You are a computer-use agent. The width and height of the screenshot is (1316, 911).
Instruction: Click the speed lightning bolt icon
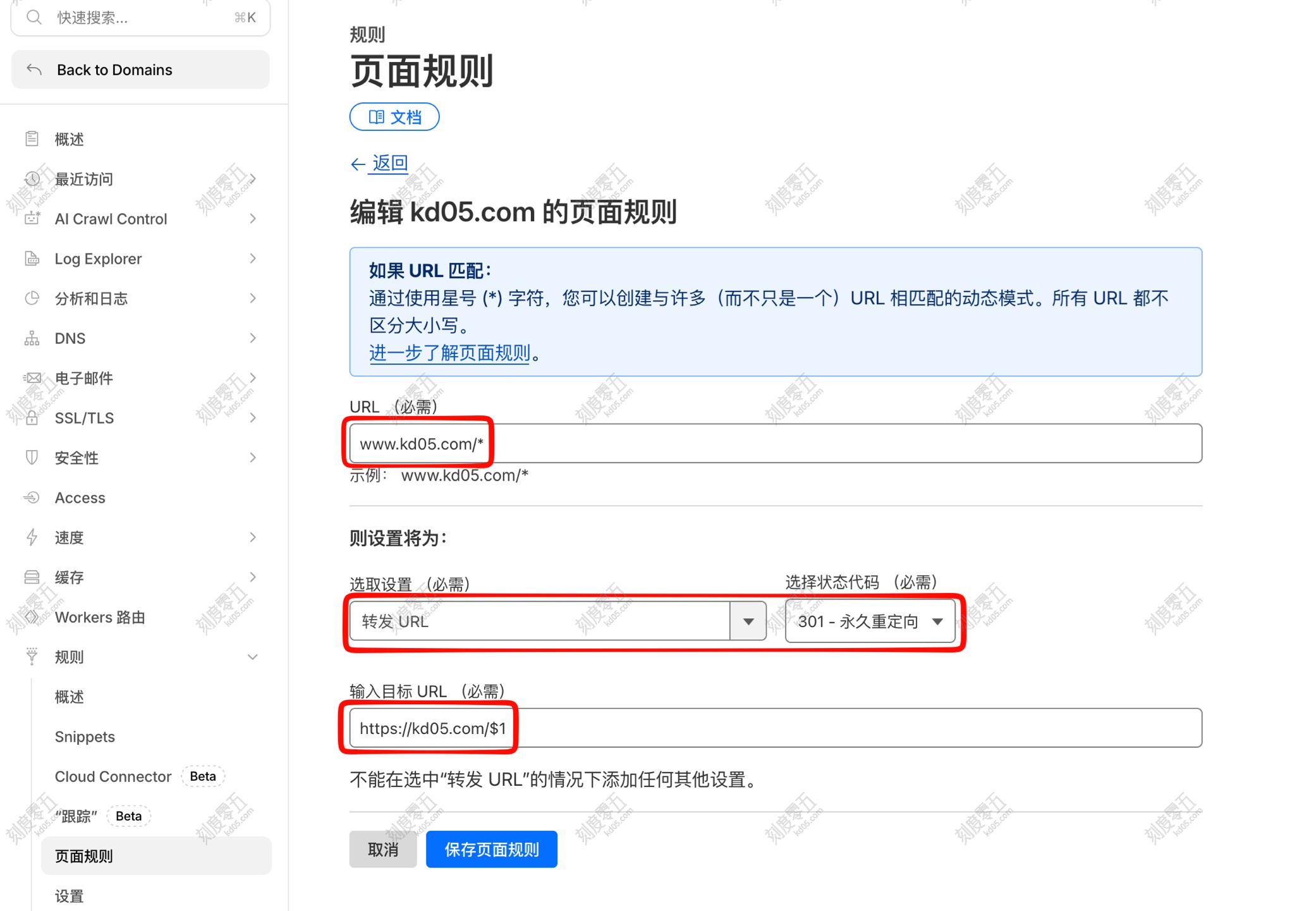point(32,537)
